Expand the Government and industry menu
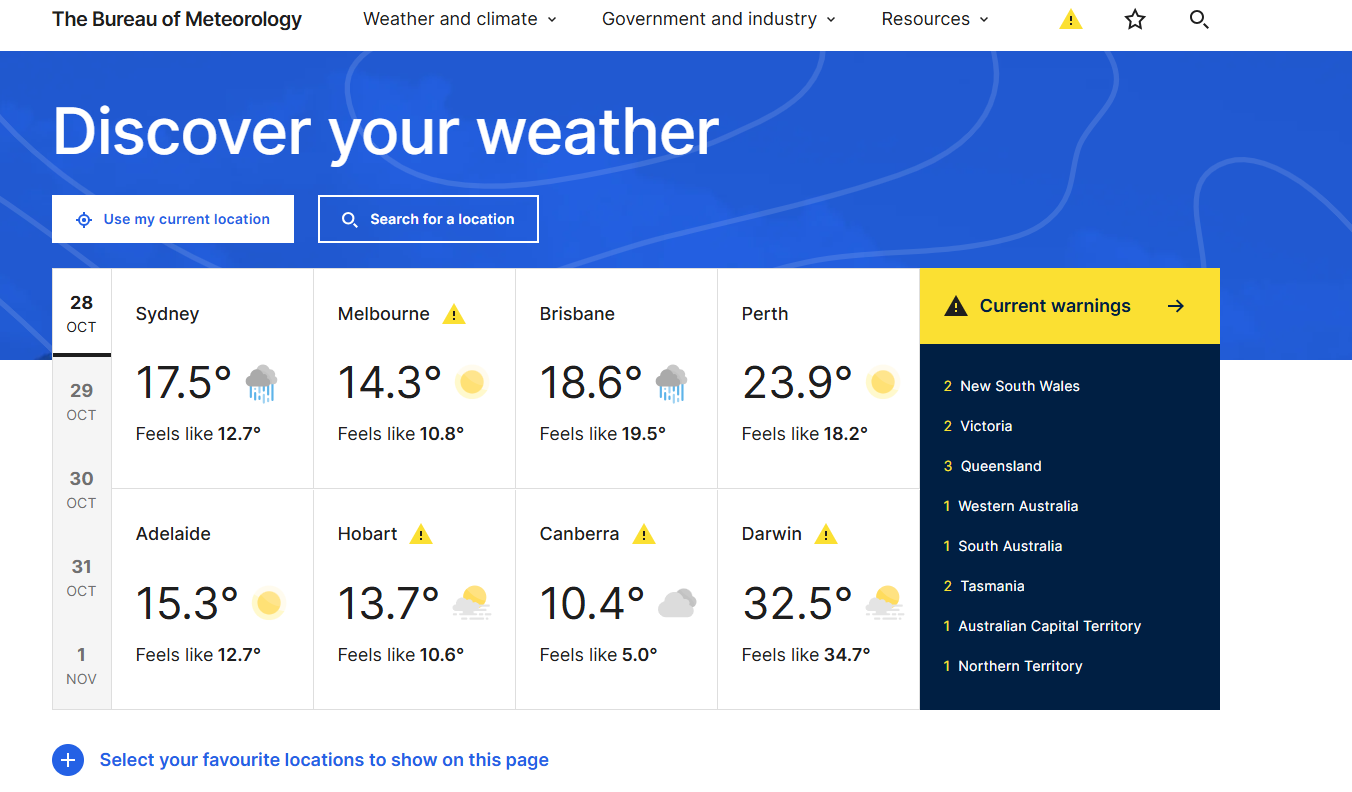This screenshot has height=792, width=1352. (718, 19)
